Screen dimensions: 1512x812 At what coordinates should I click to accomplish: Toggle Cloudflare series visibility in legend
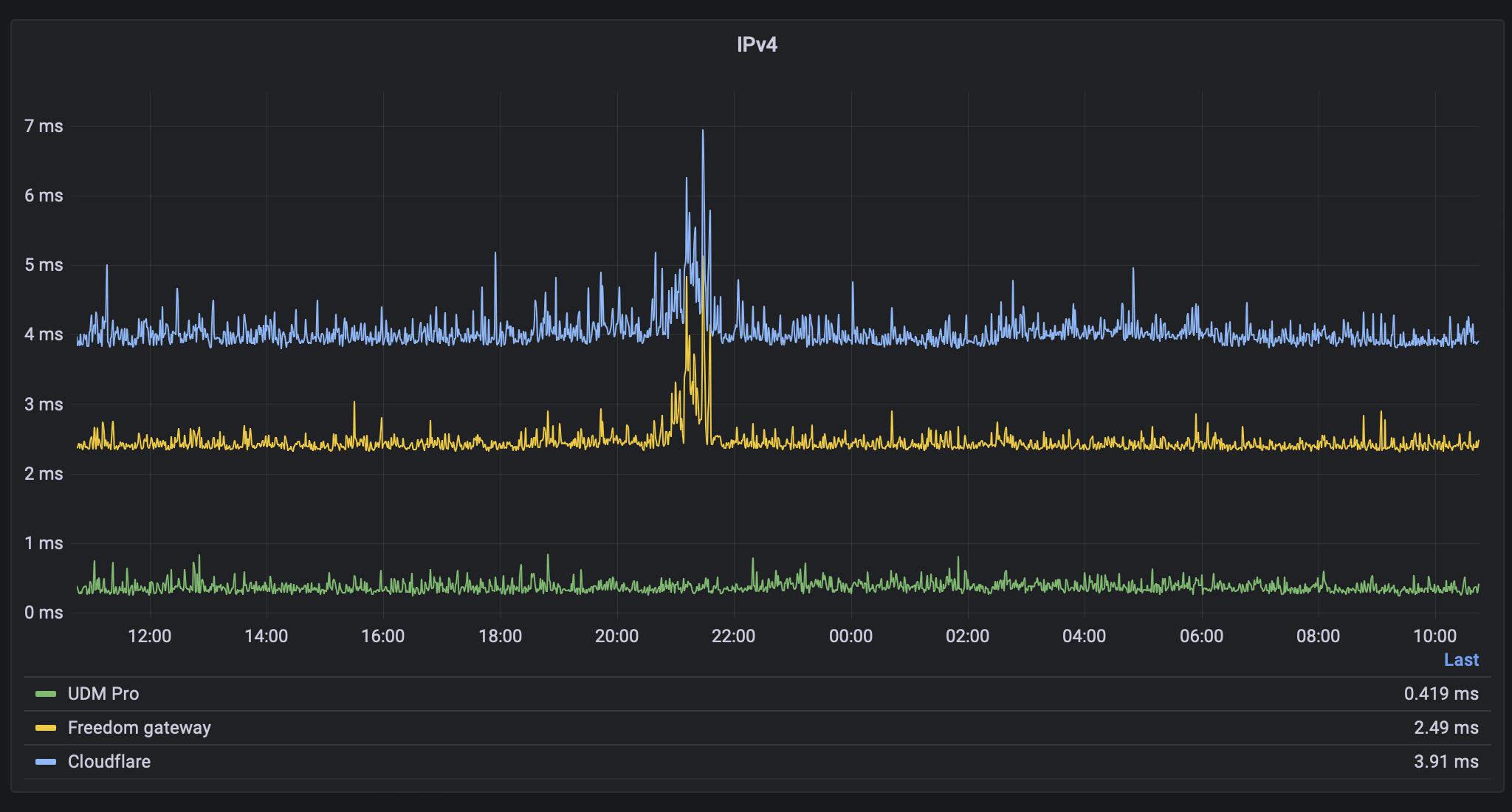(x=109, y=762)
